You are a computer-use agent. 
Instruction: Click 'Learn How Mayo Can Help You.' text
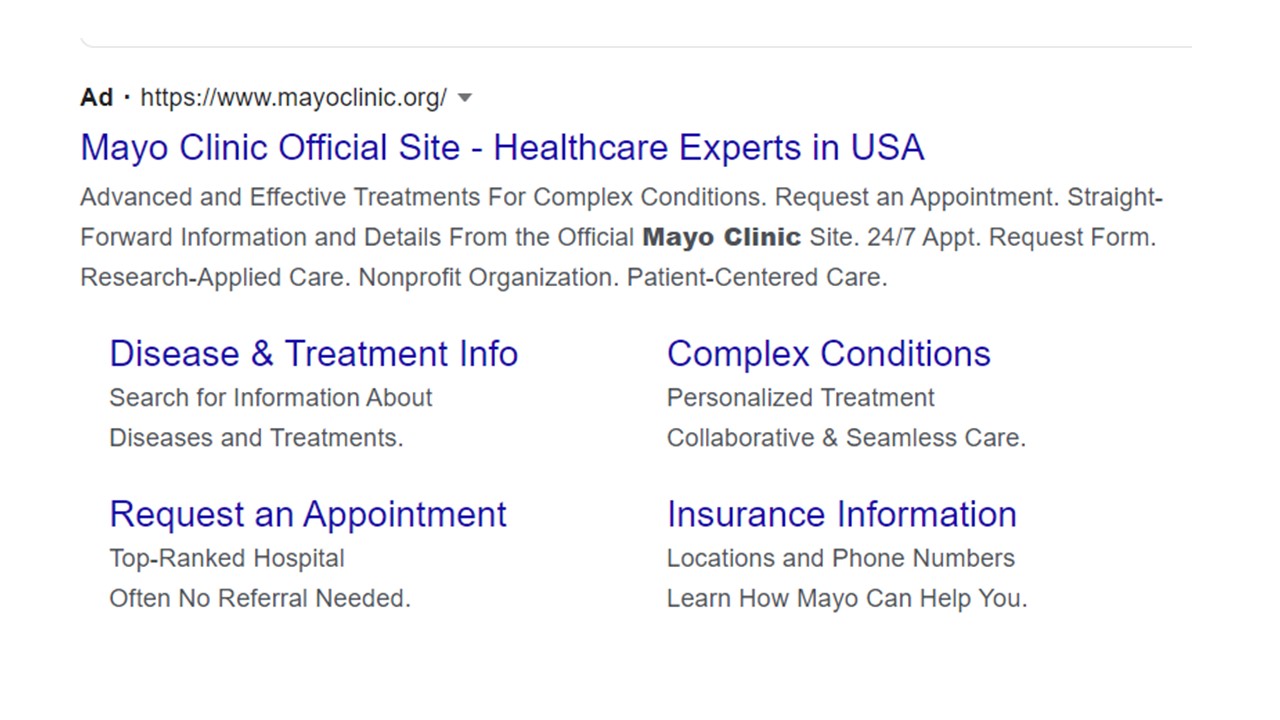847,598
